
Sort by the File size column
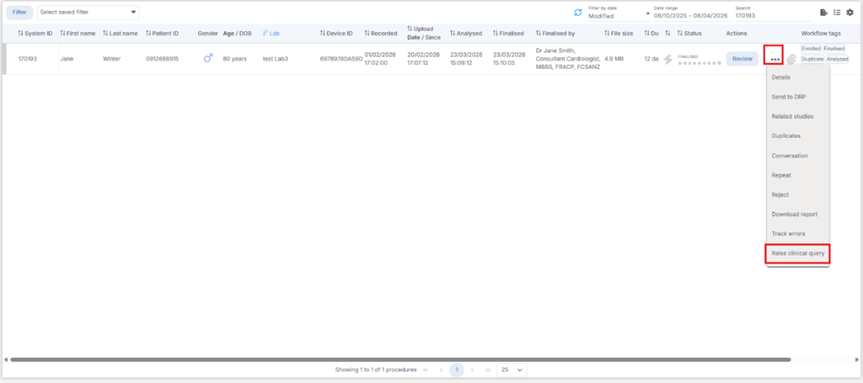click(x=619, y=34)
